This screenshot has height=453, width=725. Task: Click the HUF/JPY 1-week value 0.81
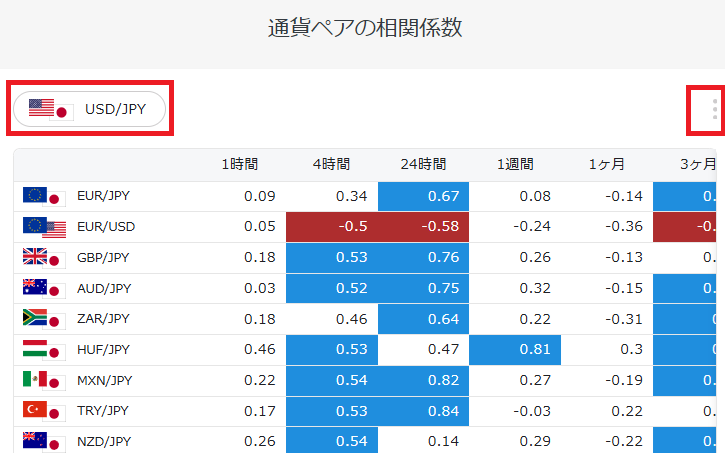(515, 350)
